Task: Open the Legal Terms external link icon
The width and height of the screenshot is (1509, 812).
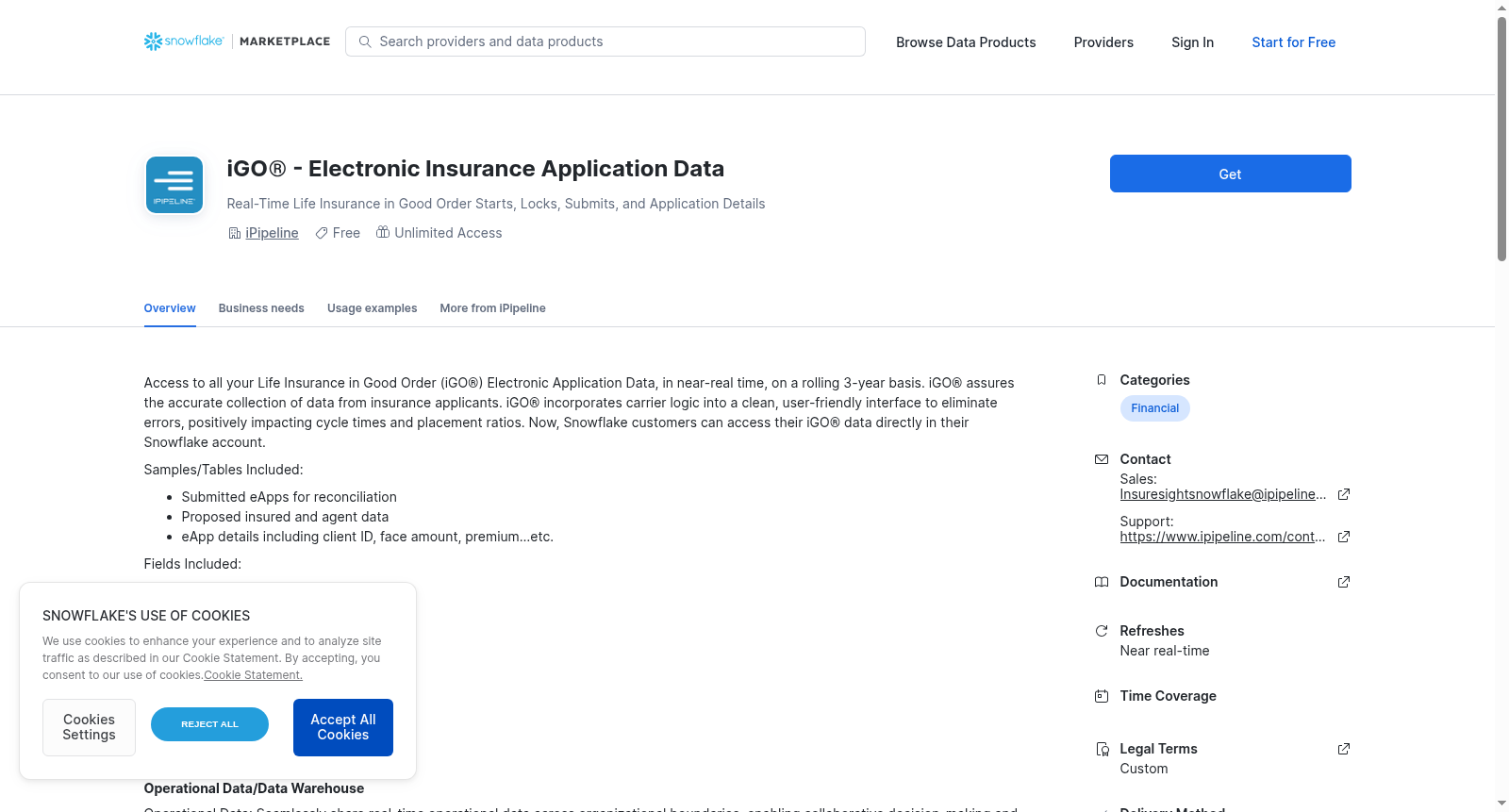Action: point(1344,749)
